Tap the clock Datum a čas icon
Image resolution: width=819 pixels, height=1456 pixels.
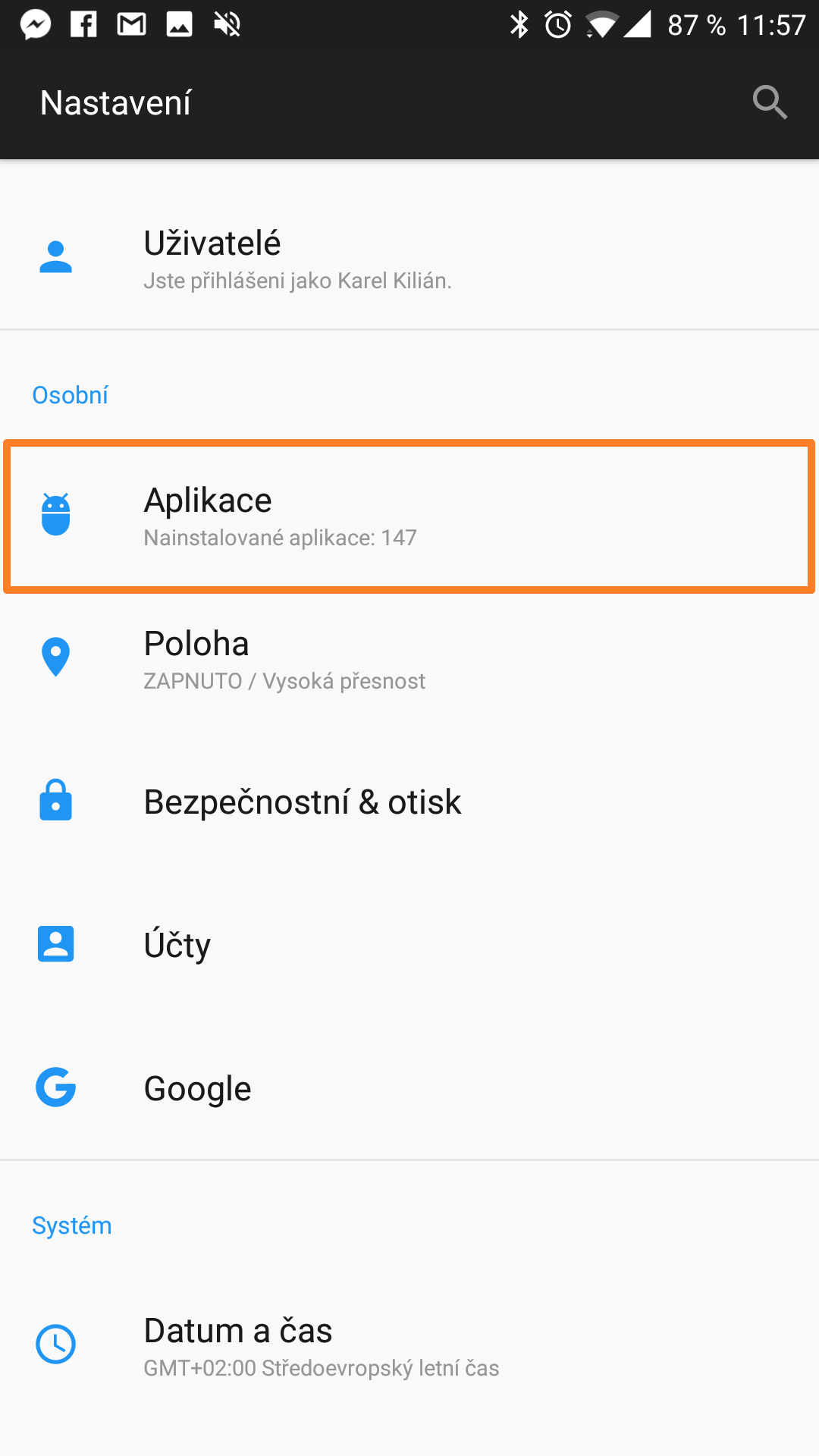55,1345
